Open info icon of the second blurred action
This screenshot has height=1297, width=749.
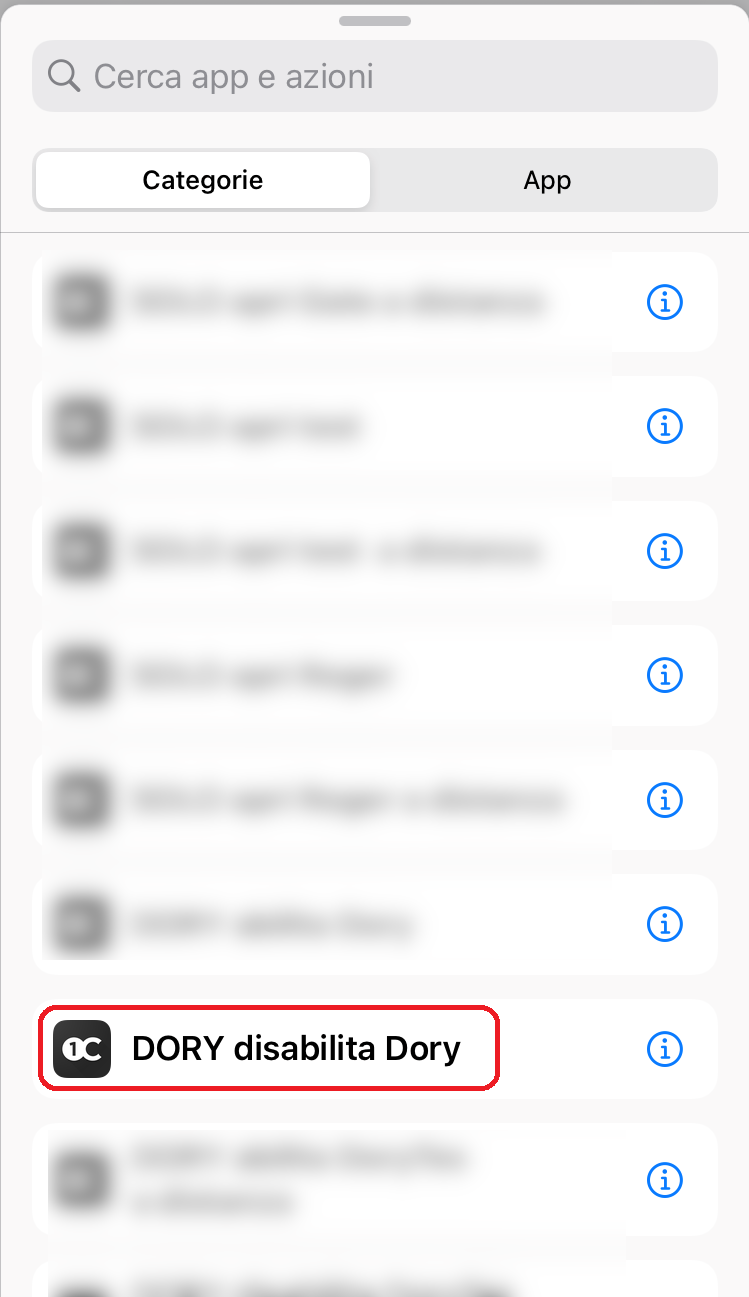pos(664,426)
